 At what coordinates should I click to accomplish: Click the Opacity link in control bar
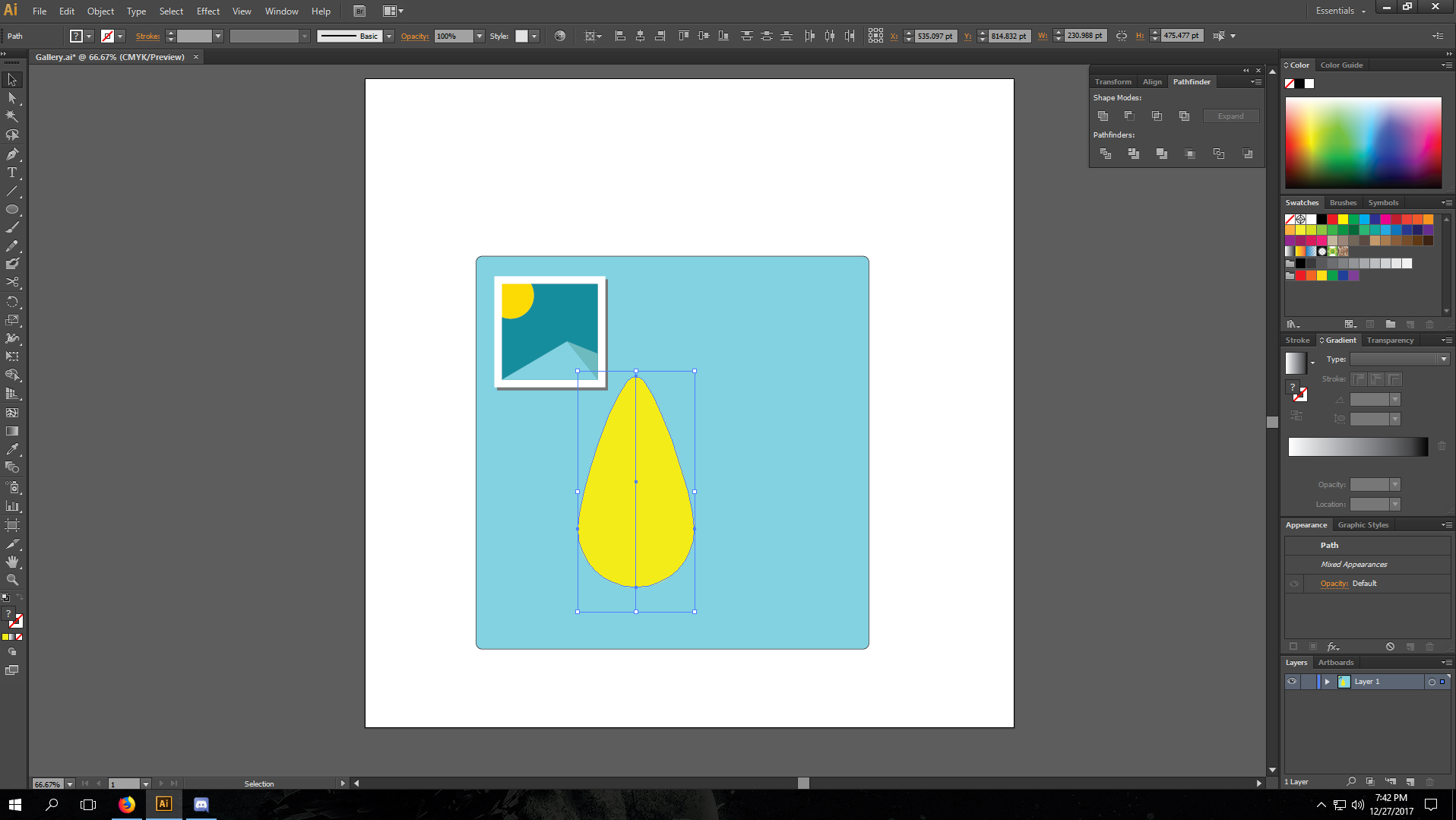pos(414,36)
